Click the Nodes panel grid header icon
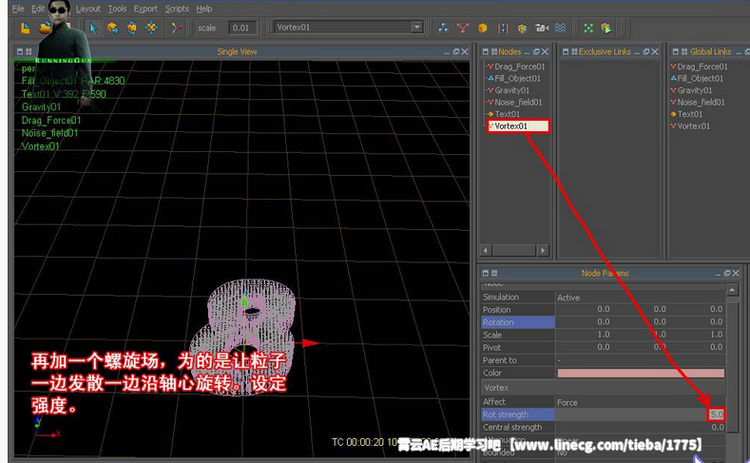Screen dimensions: 750x463 (494, 52)
